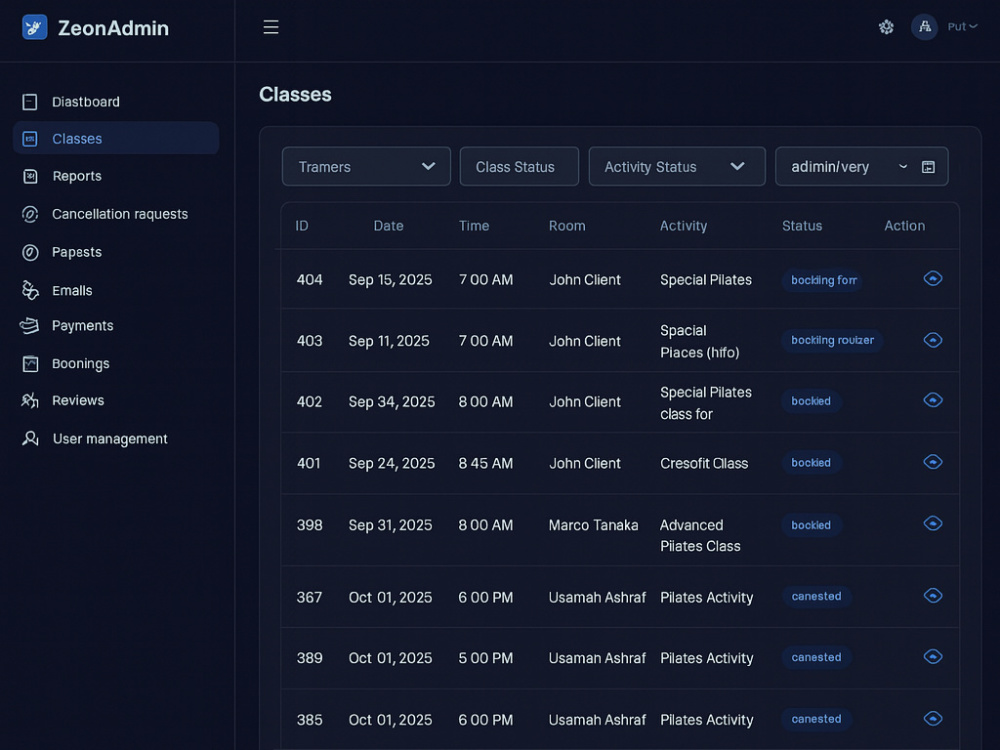Click 'Advanced Piiates Class' cell

(700, 536)
